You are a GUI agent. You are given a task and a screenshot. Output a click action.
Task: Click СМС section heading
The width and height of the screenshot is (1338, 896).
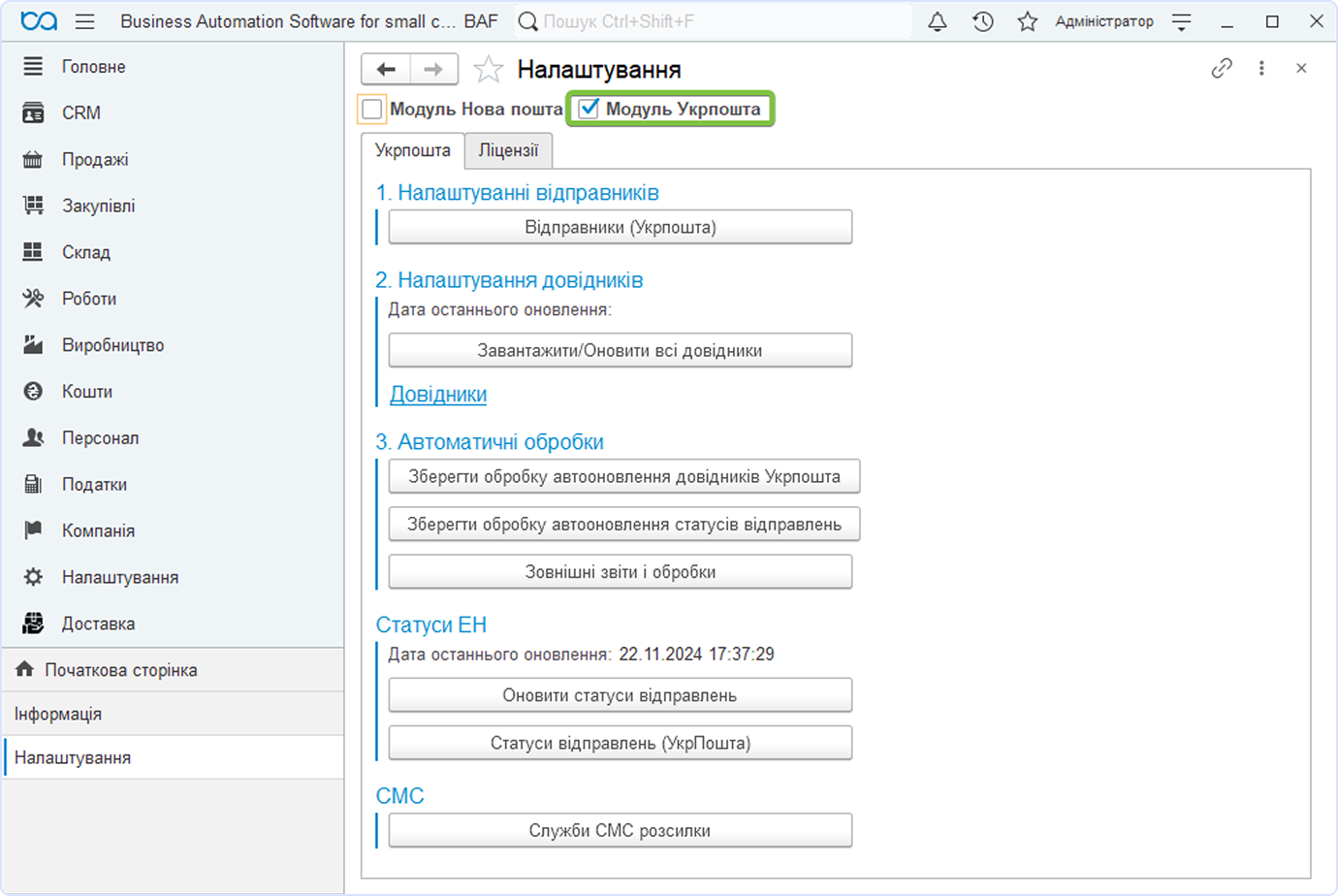400,796
